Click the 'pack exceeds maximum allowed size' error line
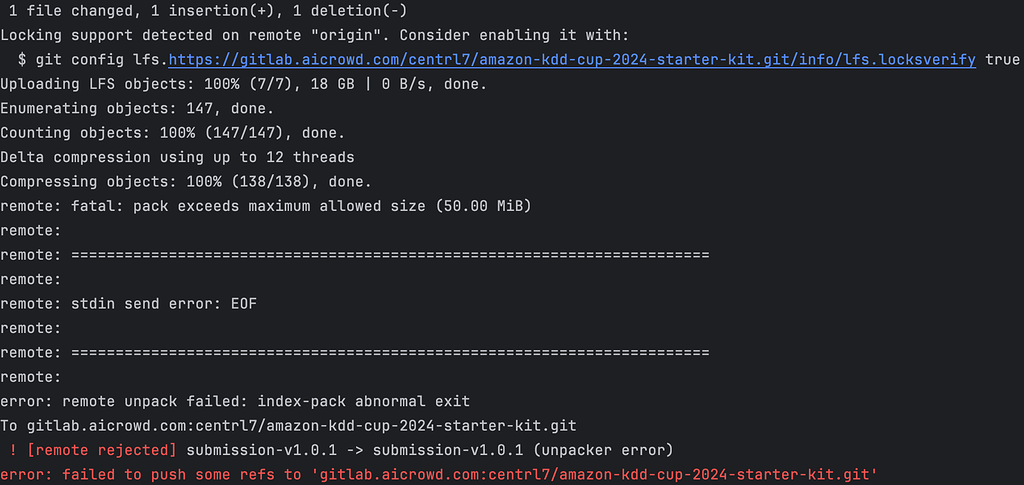Viewport: 1024px width, 485px height. [x=266, y=206]
